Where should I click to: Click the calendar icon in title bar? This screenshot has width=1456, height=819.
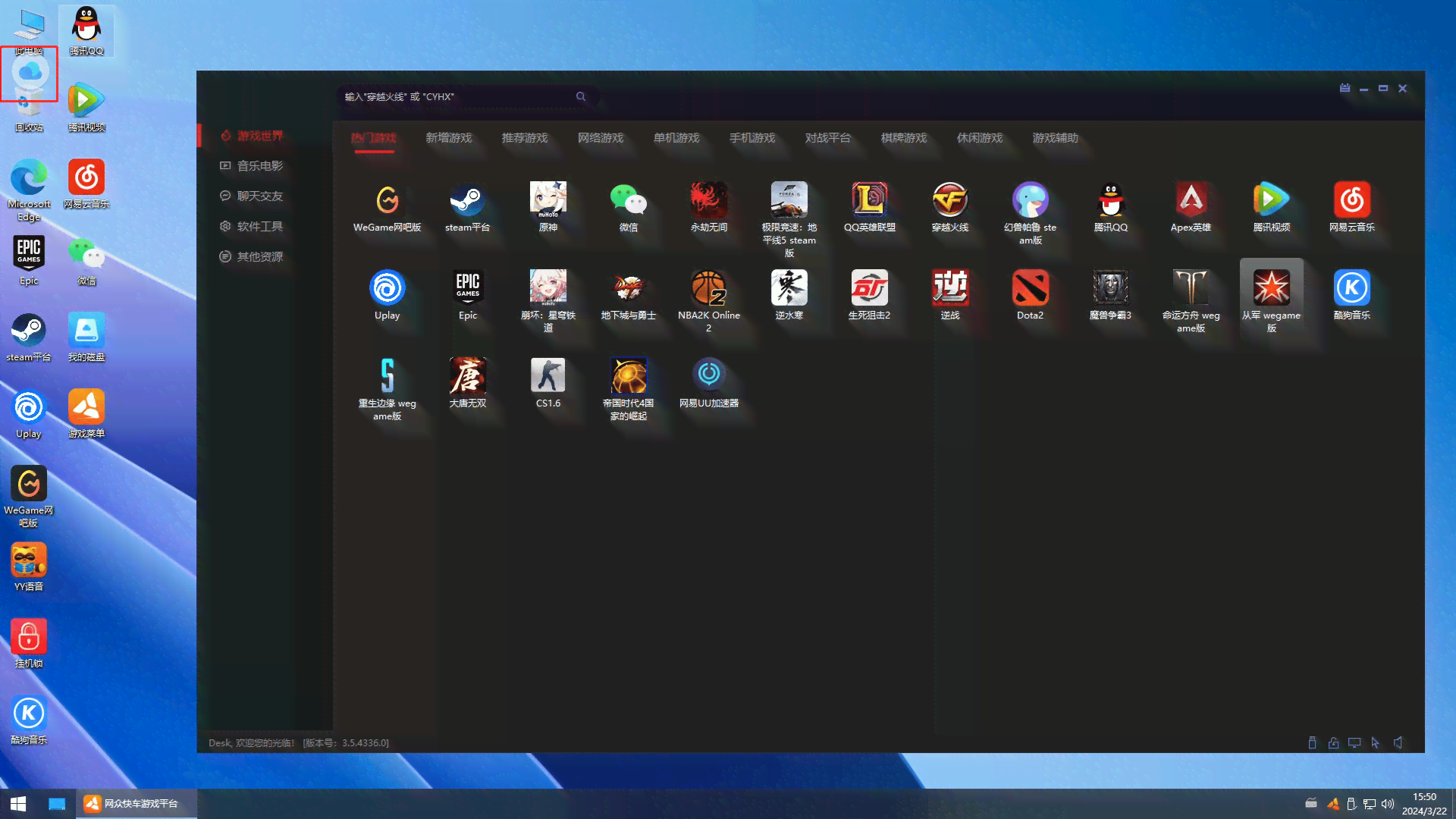coord(1345,88)
